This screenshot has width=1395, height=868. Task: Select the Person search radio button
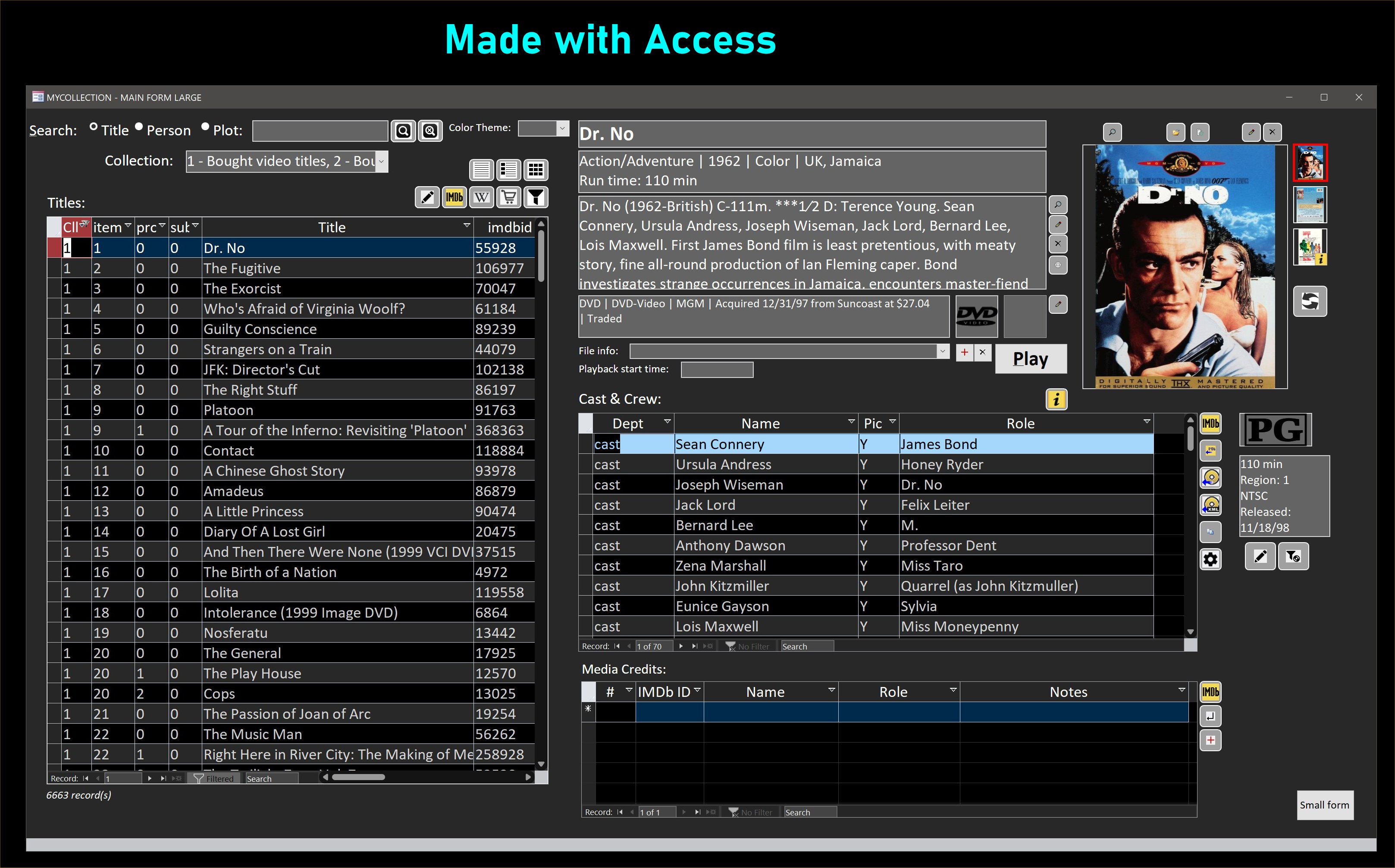(139, 128)
